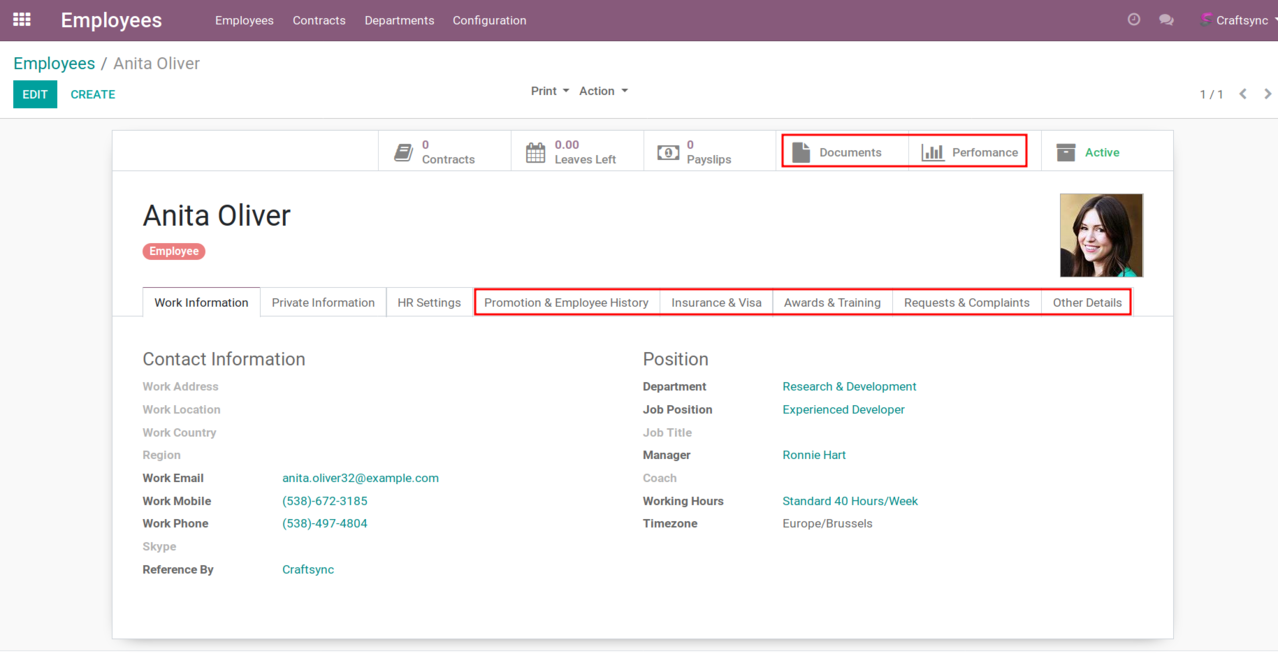
Task: Open the Departments menu
Action: (399, 20)
